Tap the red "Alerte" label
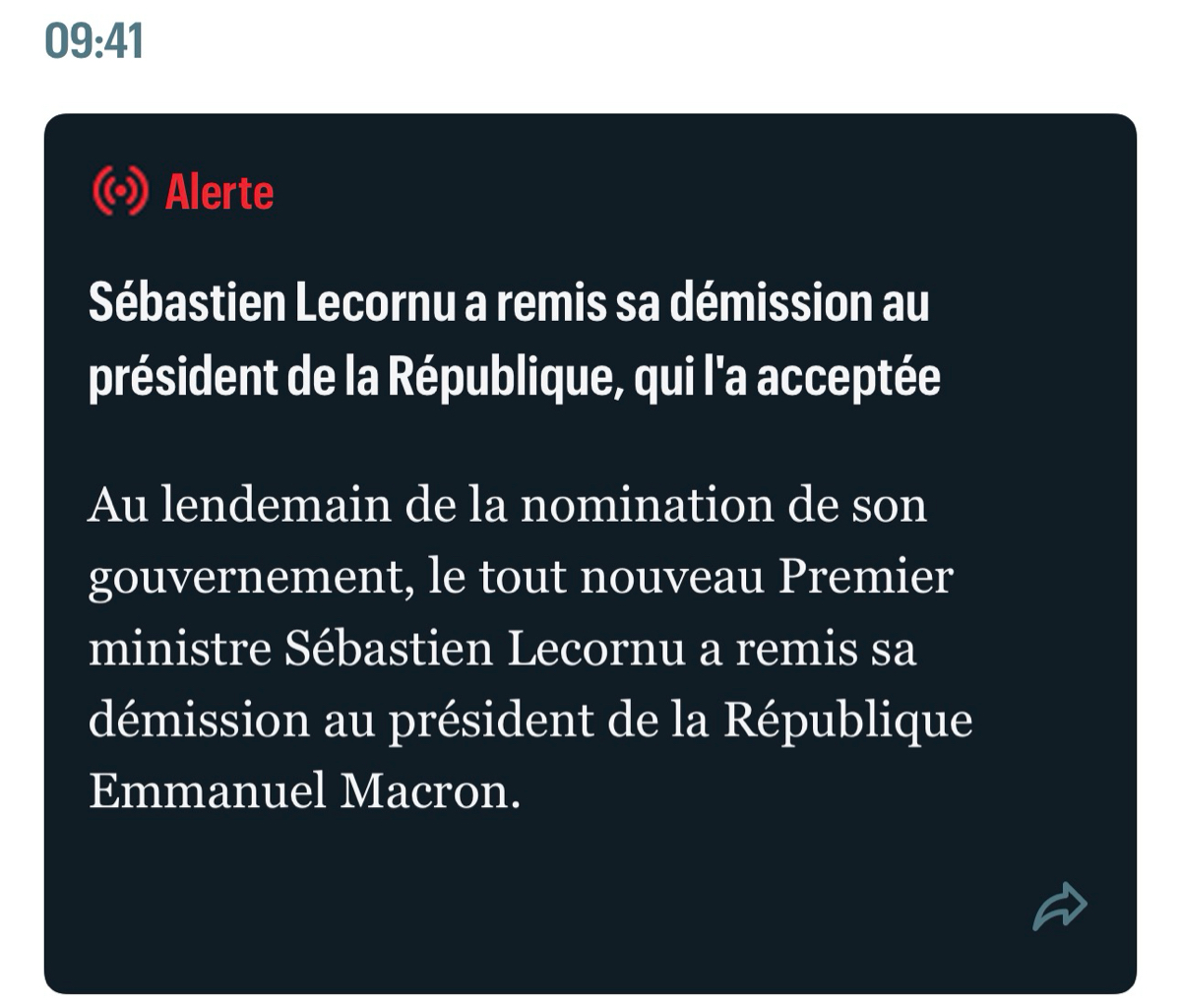Viewport: 1181px width, 1008px height. 218,192
